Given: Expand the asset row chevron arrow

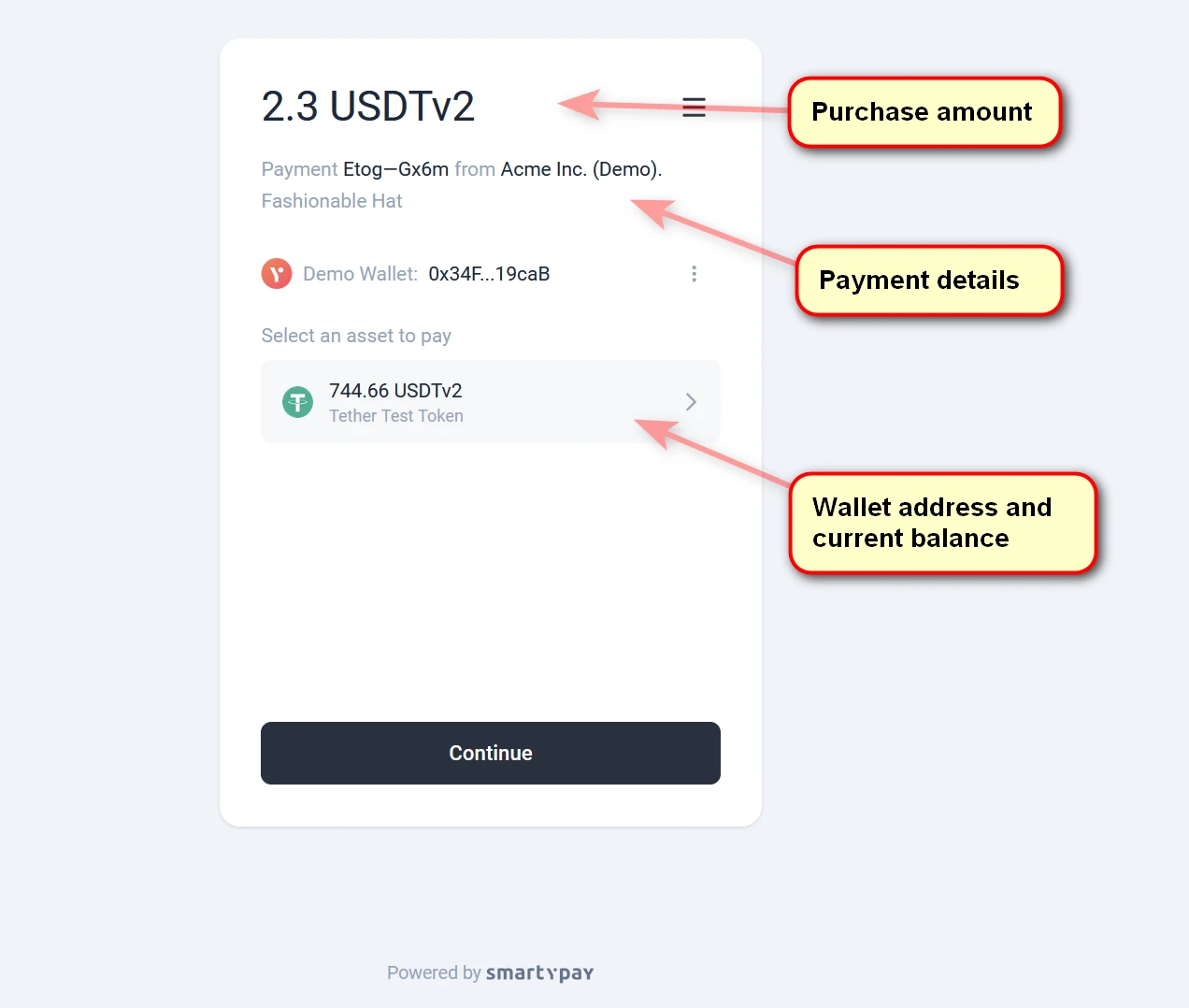Looking at the screenshot, I should (x=691, y=402).
